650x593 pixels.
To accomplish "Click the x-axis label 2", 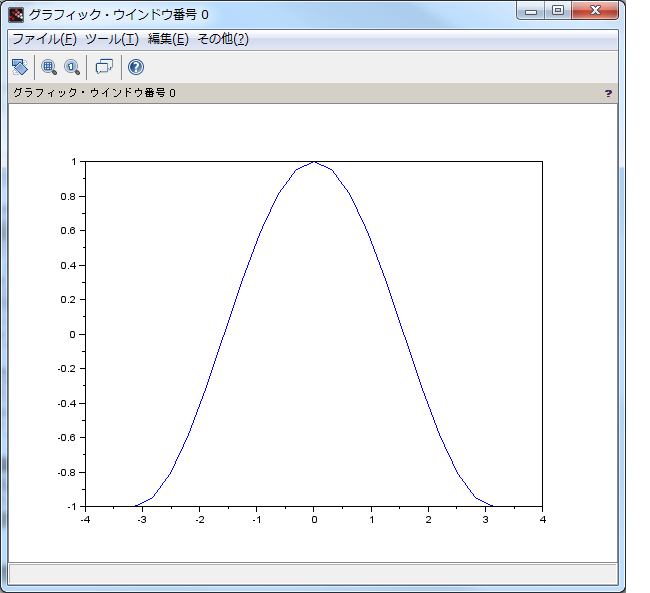I will (428, 520).
